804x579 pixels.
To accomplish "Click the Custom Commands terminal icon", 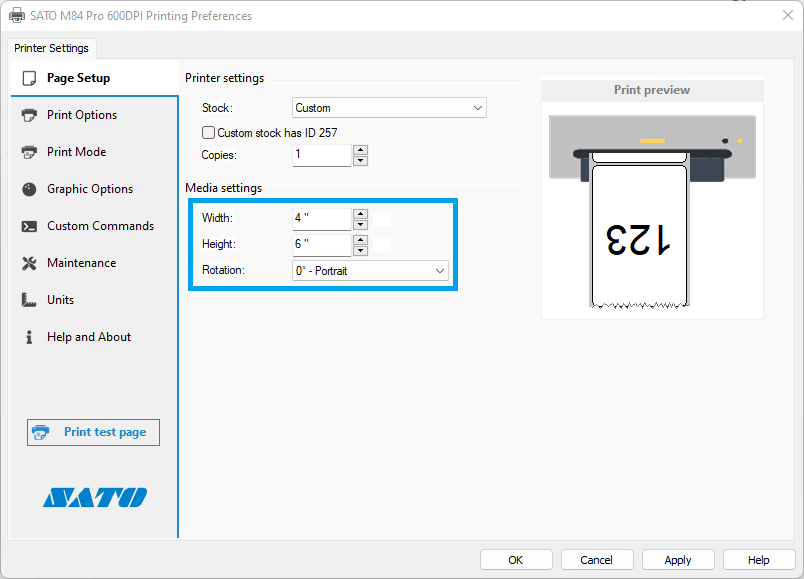I will 29,226.
